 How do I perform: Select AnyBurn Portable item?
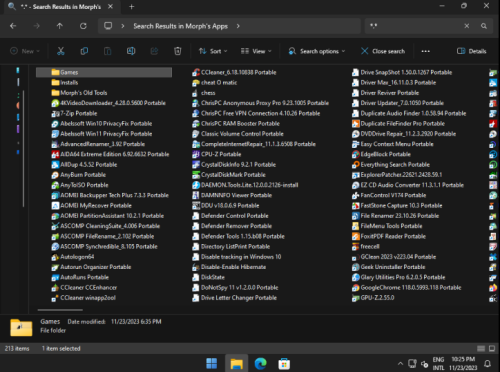(79, 175)
